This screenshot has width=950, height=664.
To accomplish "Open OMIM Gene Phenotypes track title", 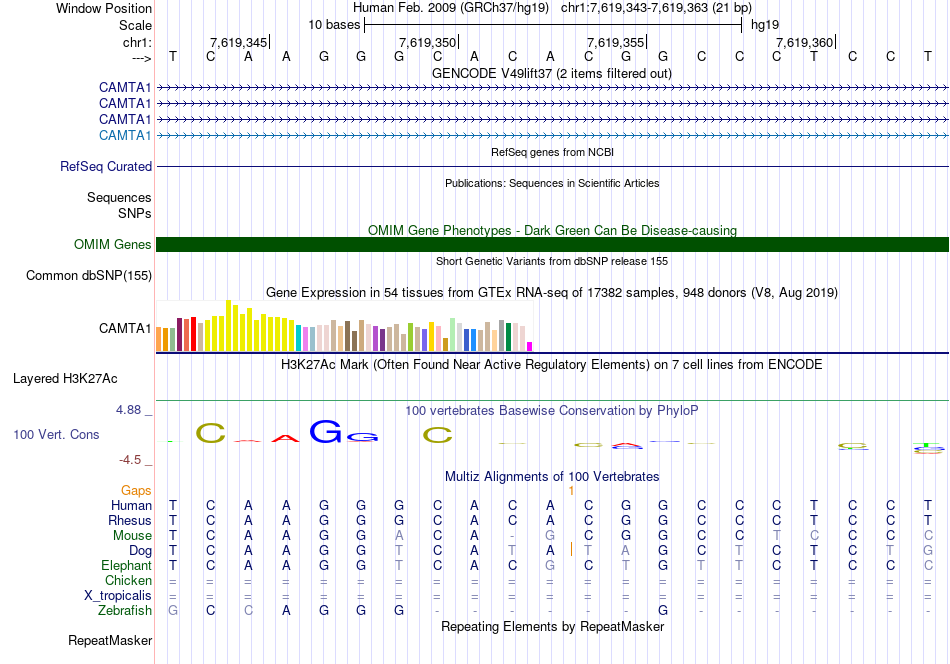I will pos(552,230).
